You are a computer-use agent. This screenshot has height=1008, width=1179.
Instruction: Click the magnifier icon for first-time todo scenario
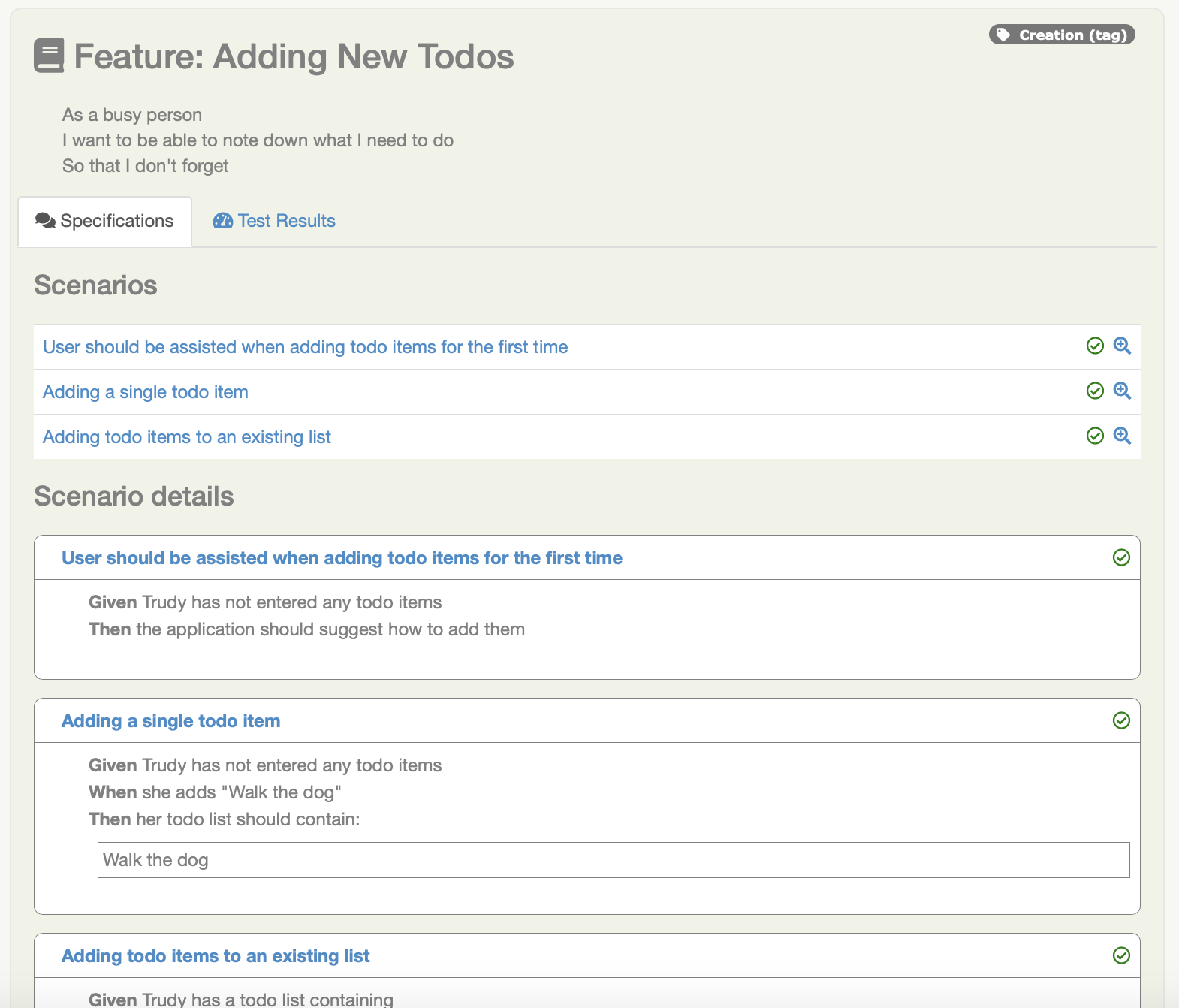pos(1122,346)
